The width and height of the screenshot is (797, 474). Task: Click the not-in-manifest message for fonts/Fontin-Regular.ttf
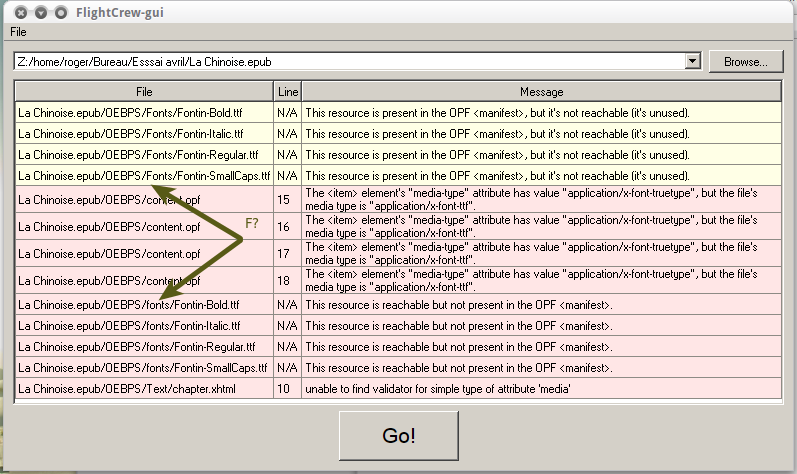tap(542, 346)
